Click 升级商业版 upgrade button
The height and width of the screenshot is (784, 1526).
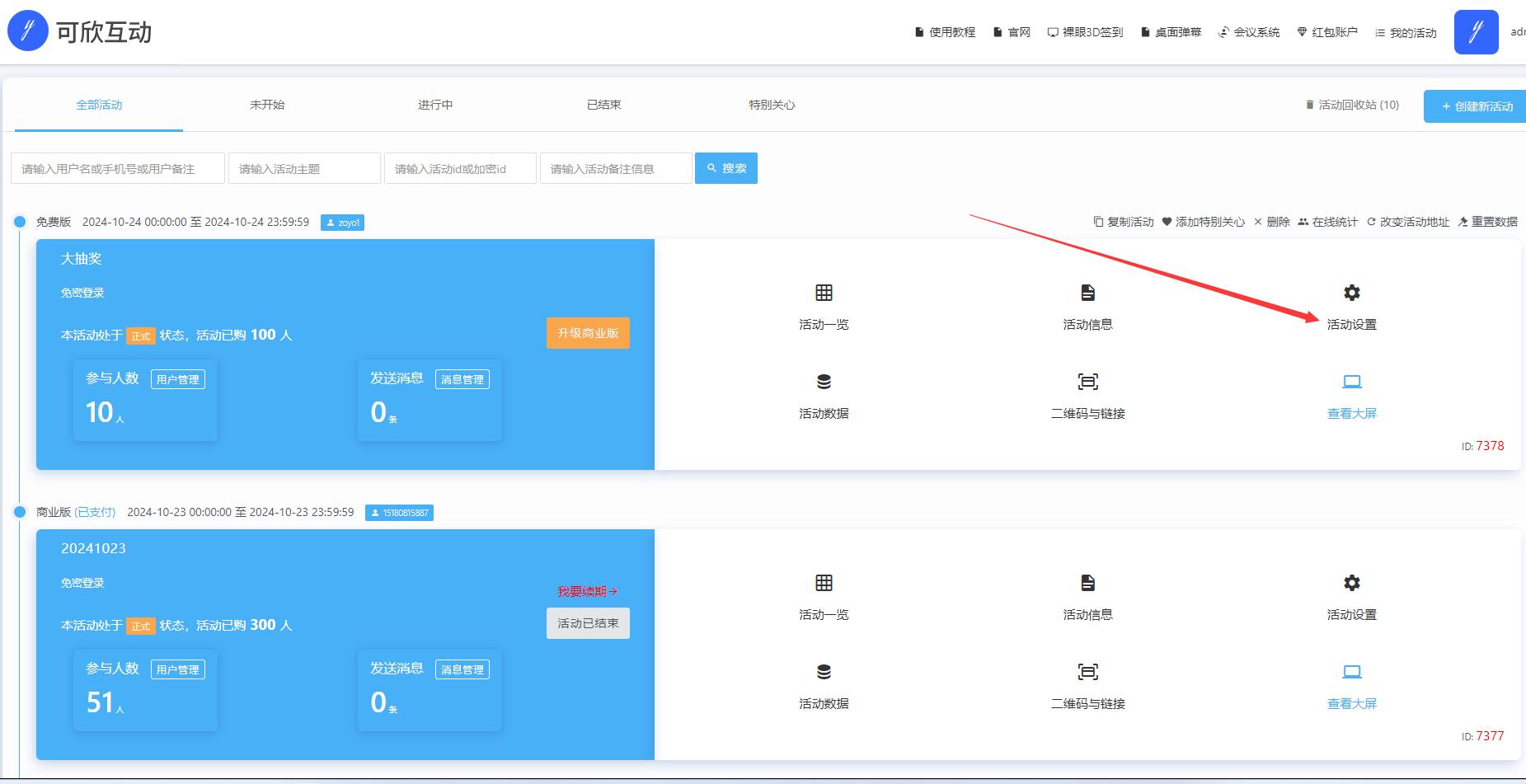[588, 333]
